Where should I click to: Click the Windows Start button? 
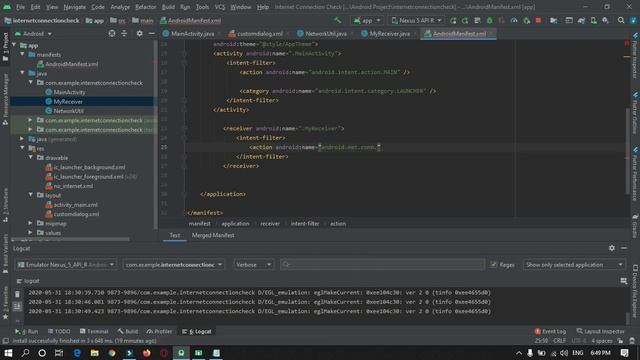coord(8,353)
